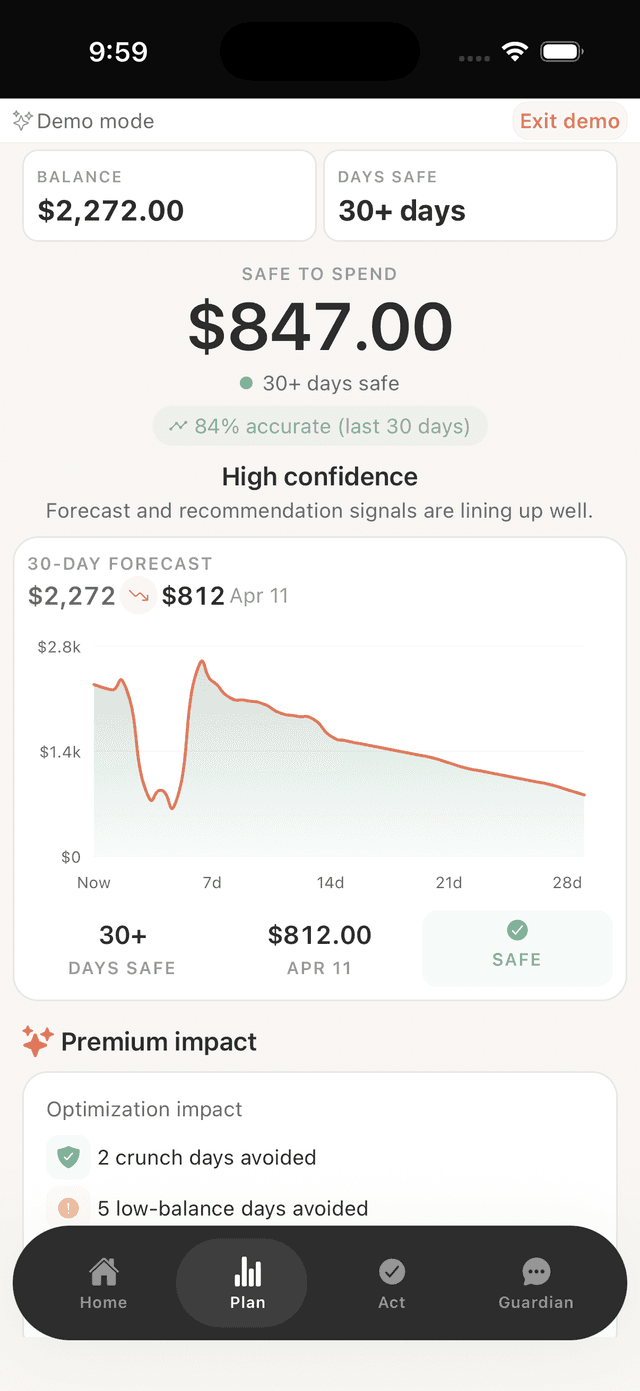Select the Days Safe card

[x=470, y=195]
